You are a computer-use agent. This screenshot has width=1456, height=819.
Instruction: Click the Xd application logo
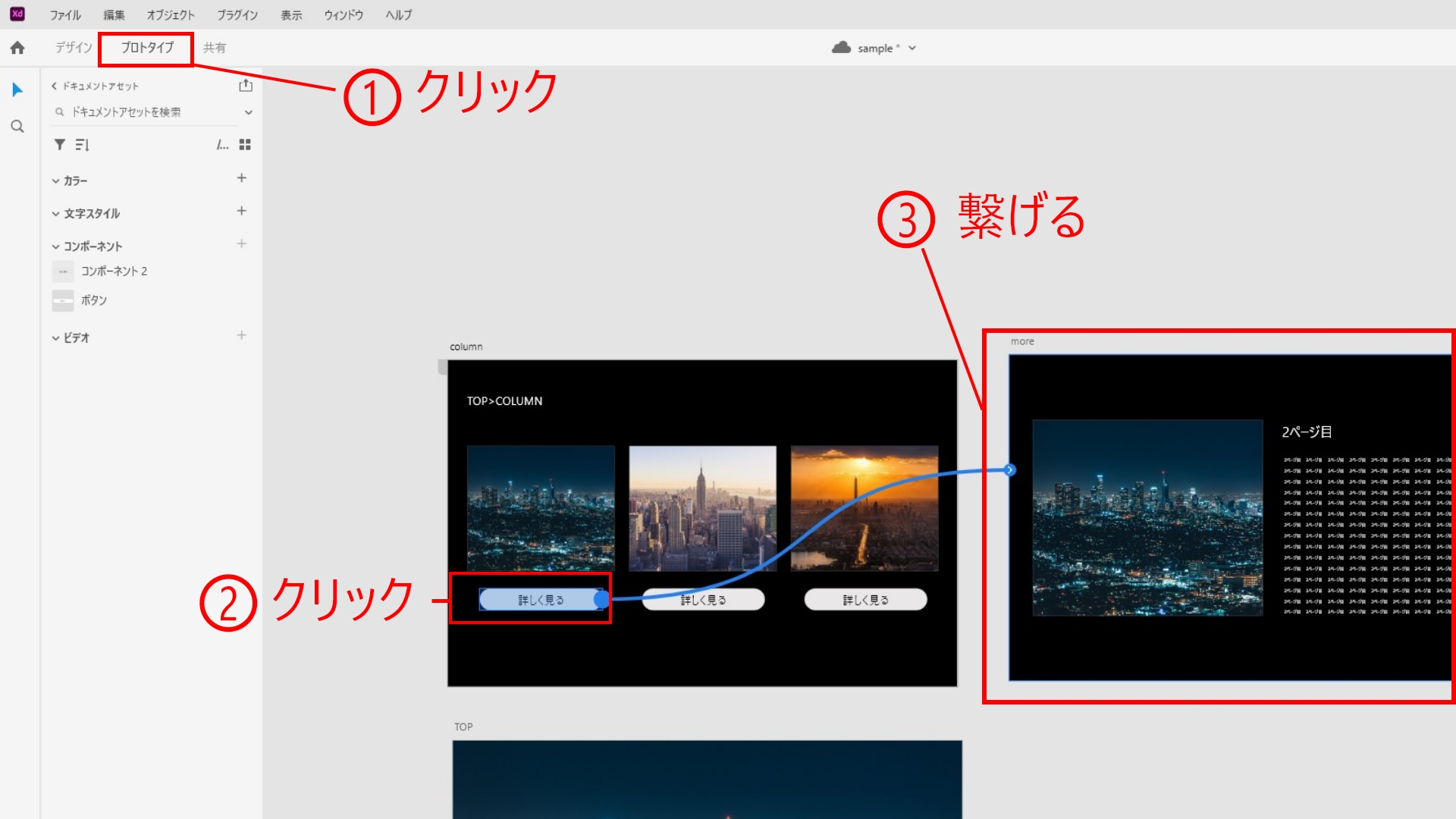tap(18, 14)
